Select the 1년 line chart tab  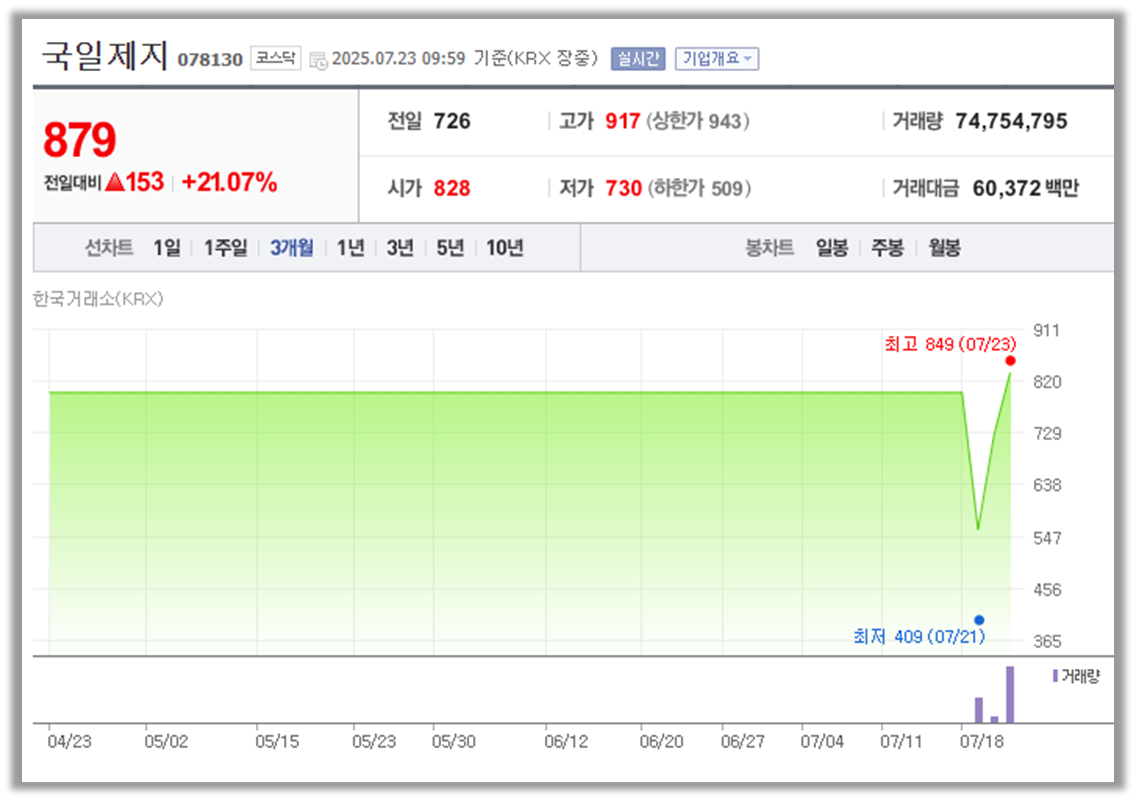351,248
